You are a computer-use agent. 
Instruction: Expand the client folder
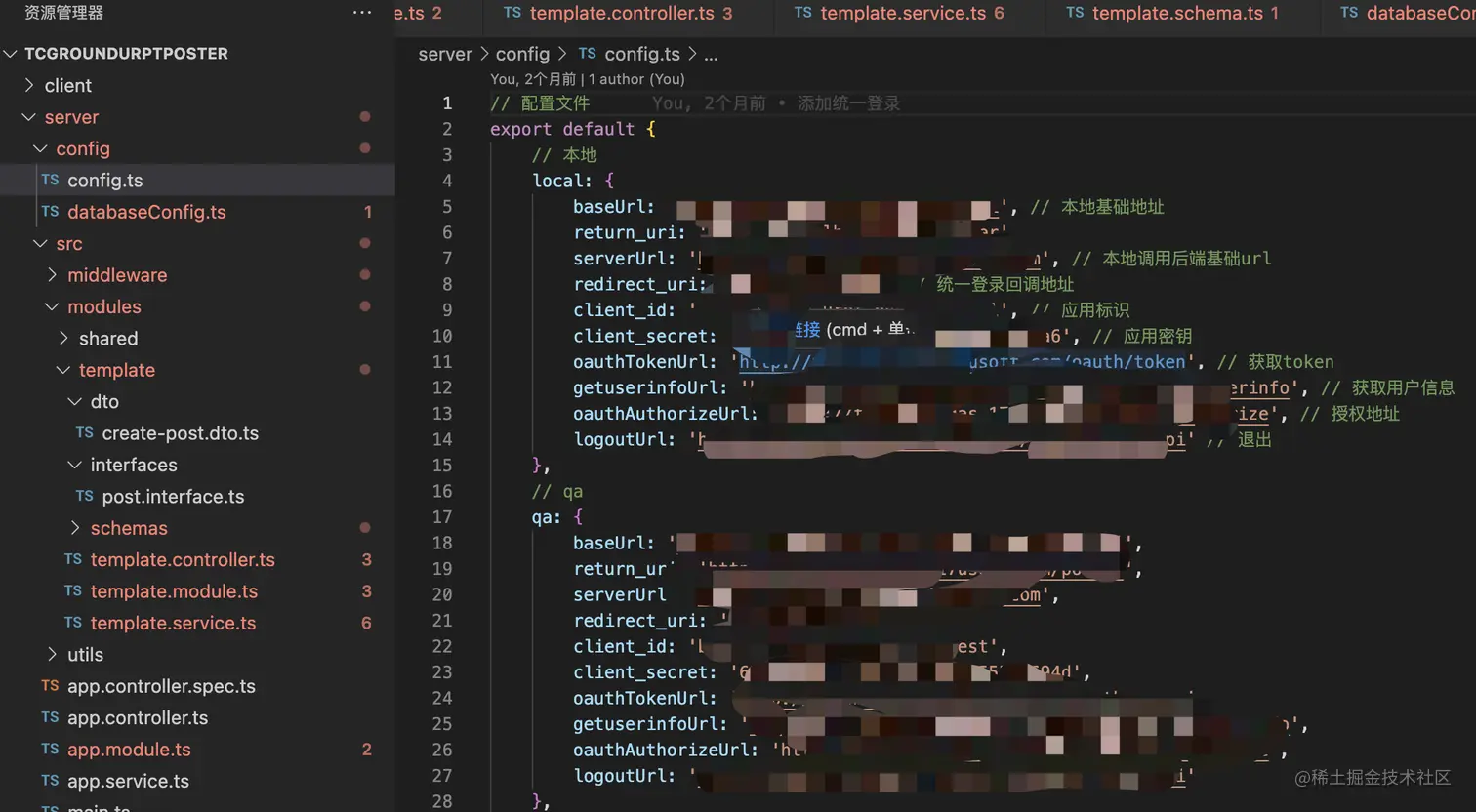(29, 85)
